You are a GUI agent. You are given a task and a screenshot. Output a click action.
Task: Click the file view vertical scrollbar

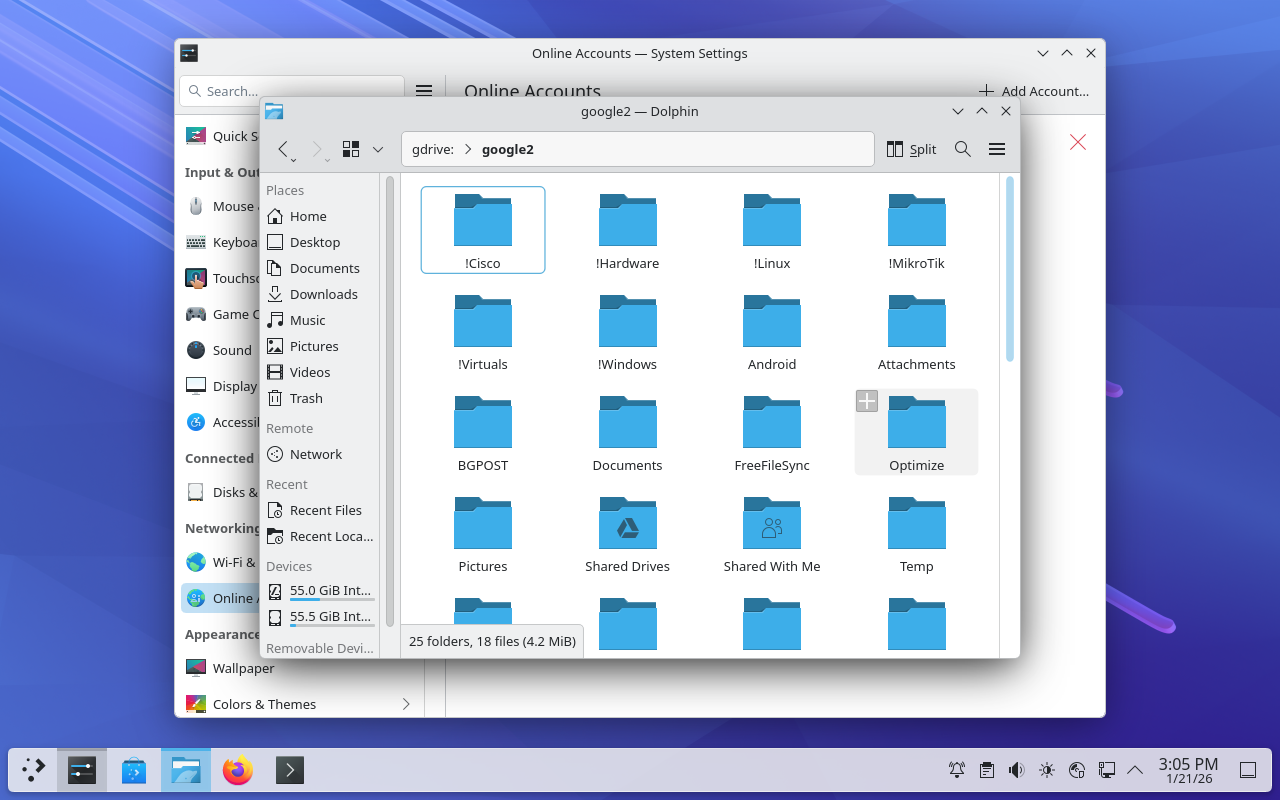pyautogui.click(x=1010, y=270)
